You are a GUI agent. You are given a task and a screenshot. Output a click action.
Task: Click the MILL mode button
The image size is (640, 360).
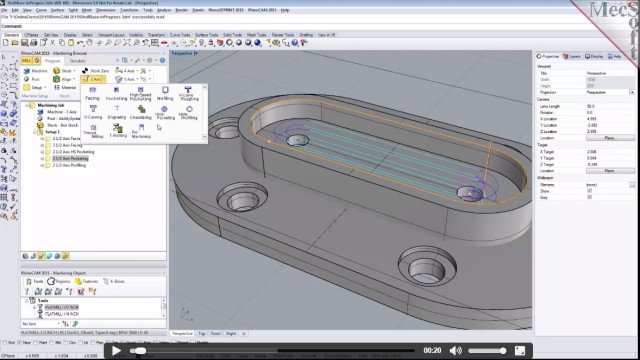point(26,60)
